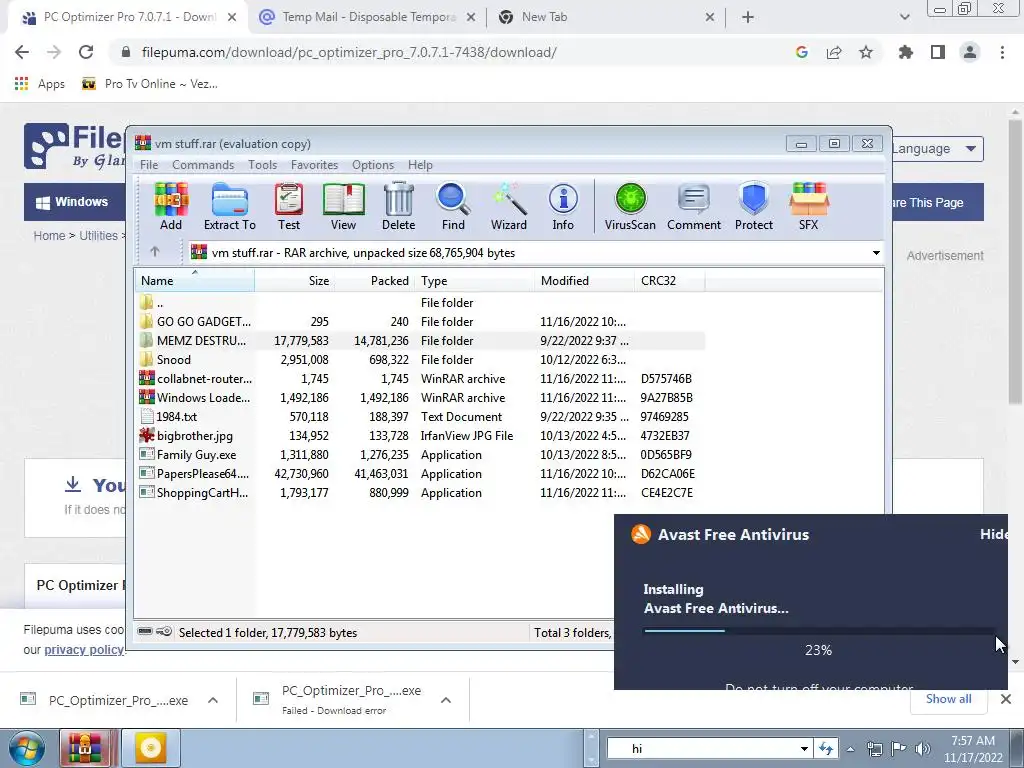Open the Options menu

pyautogui.click(x=373, y=165)
